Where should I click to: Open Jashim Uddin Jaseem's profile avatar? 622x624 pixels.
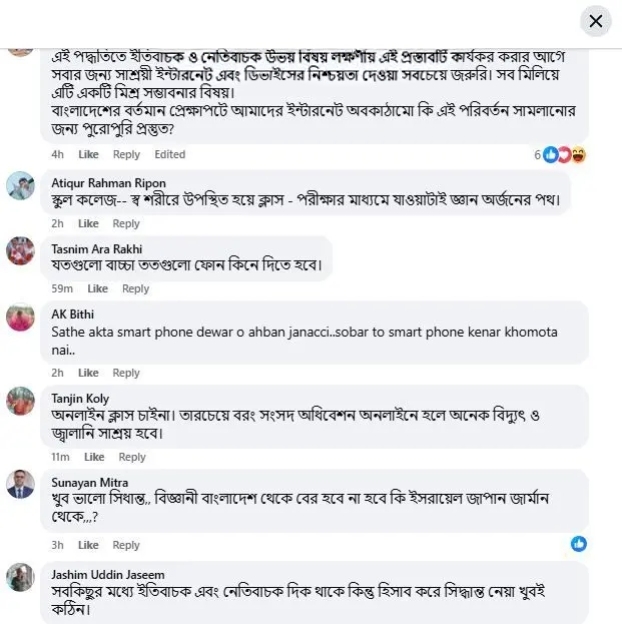(21, 577)
